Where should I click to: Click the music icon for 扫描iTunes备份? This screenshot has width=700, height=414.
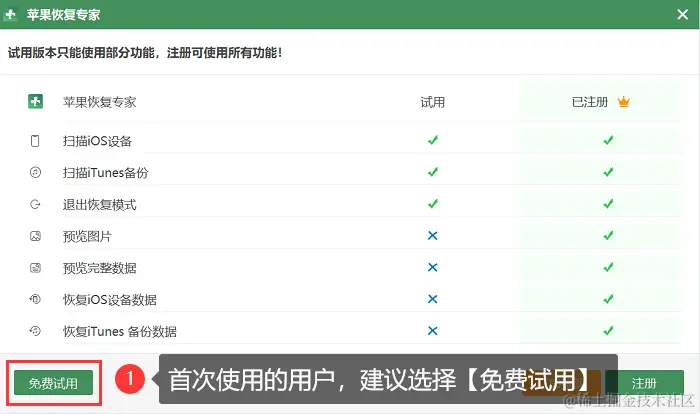tap(35, 172)
